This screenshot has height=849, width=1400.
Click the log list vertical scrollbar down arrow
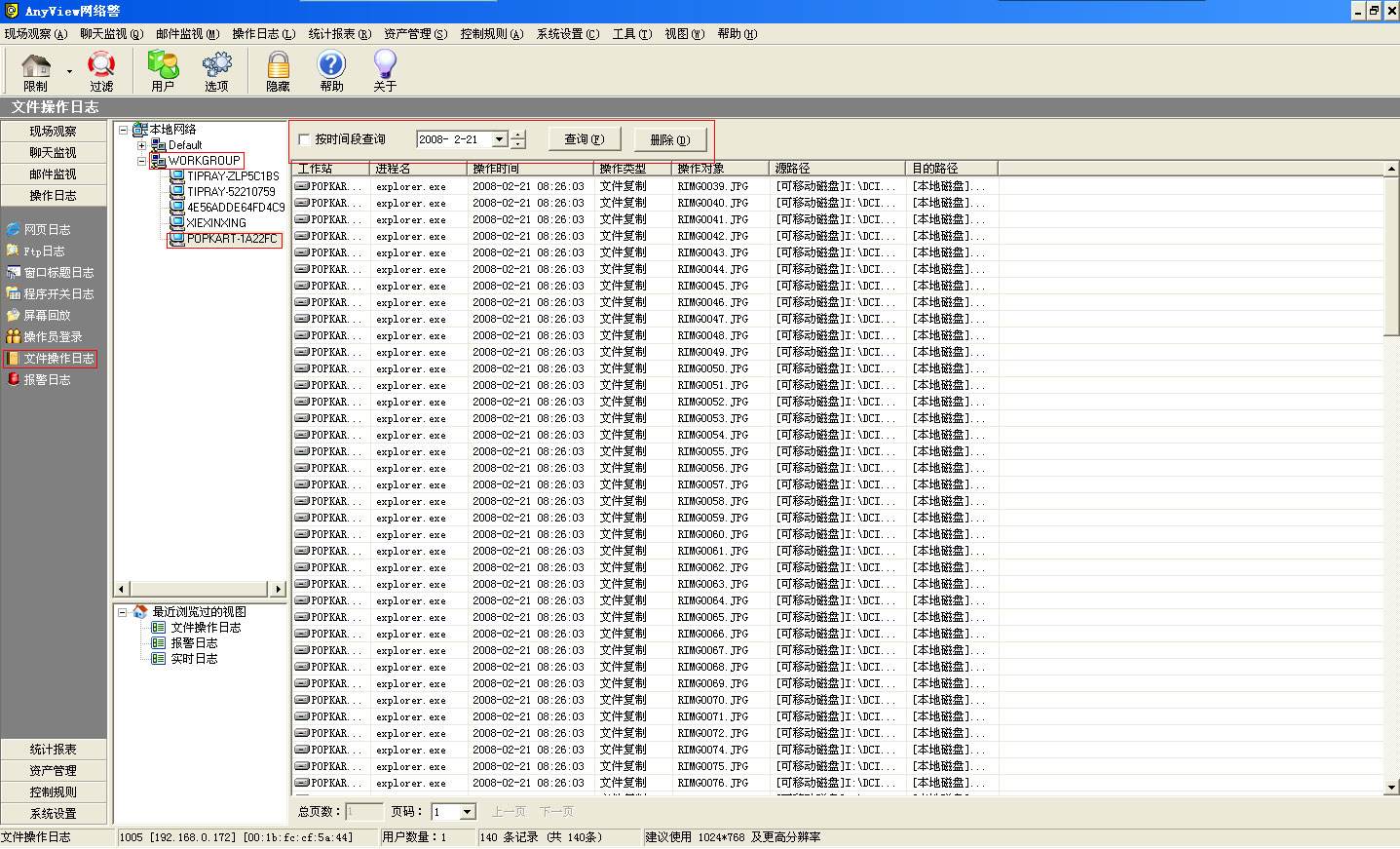point(1391,787)
